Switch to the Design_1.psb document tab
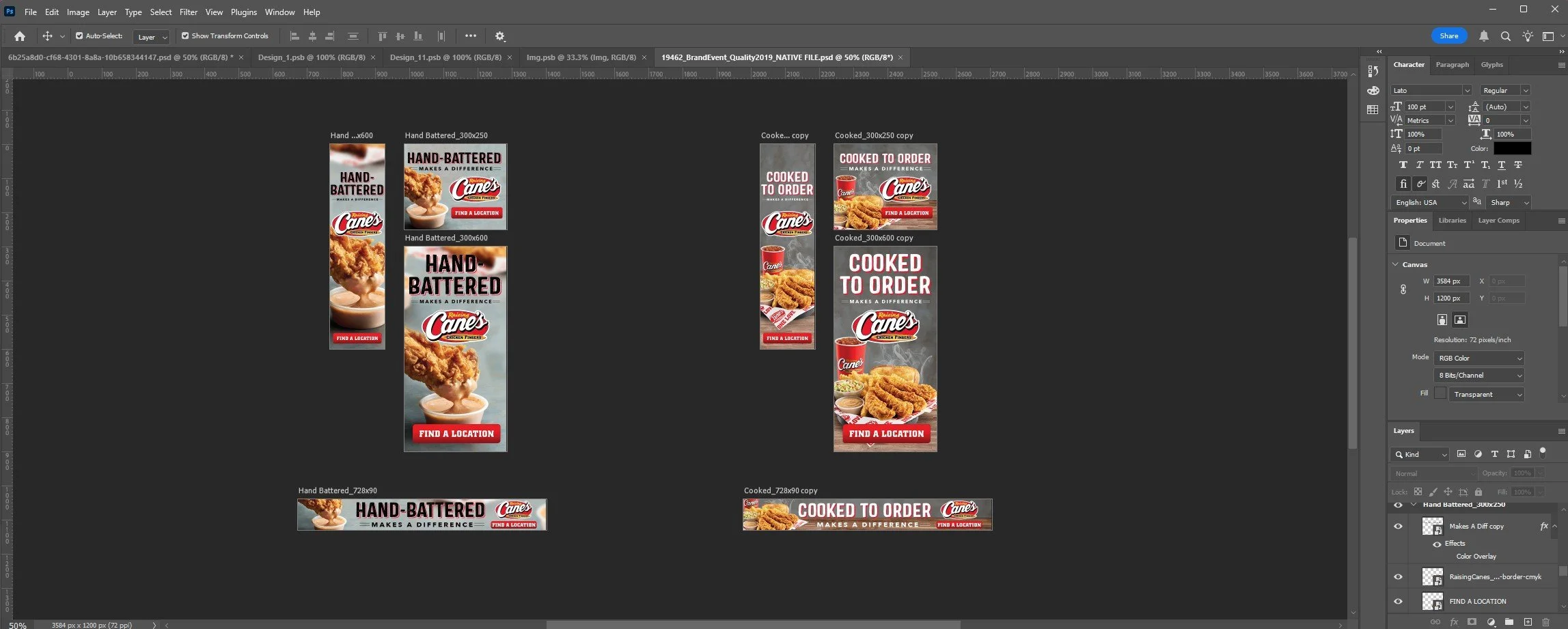Viewport: 1568px width, 629px height. [312, 57]
